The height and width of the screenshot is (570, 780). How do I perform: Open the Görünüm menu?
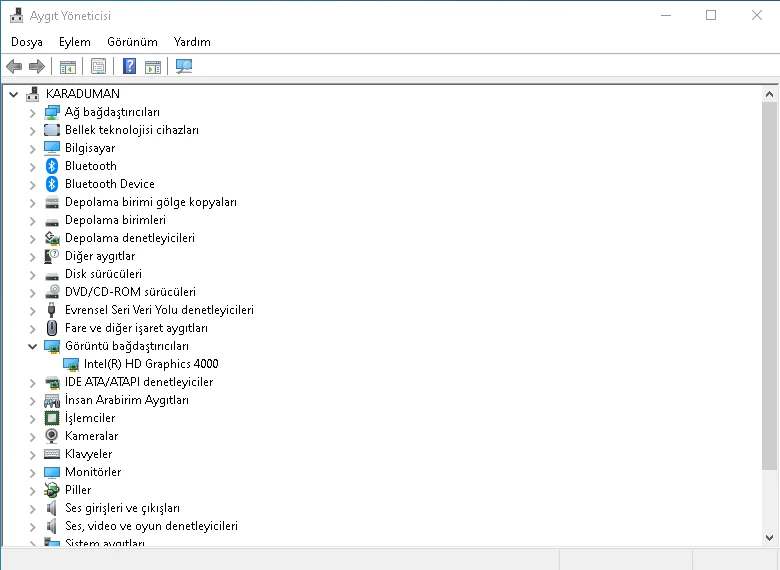pos(132,42)
